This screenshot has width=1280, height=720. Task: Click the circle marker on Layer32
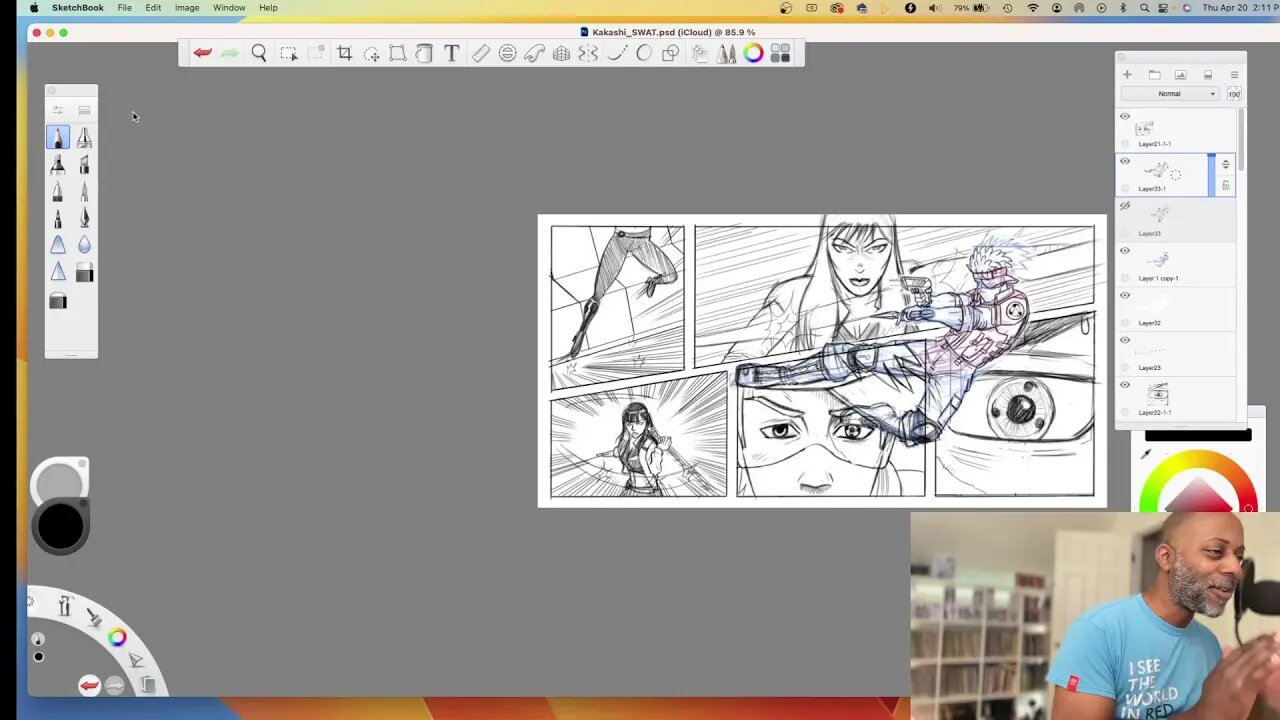coord(1126,323)
